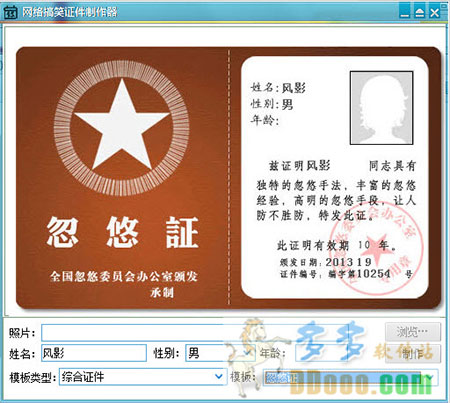Viewport: 450px width, 403px height.
Task: Click the 颁发日期 201319 text
Action: (x=326, y=262)
